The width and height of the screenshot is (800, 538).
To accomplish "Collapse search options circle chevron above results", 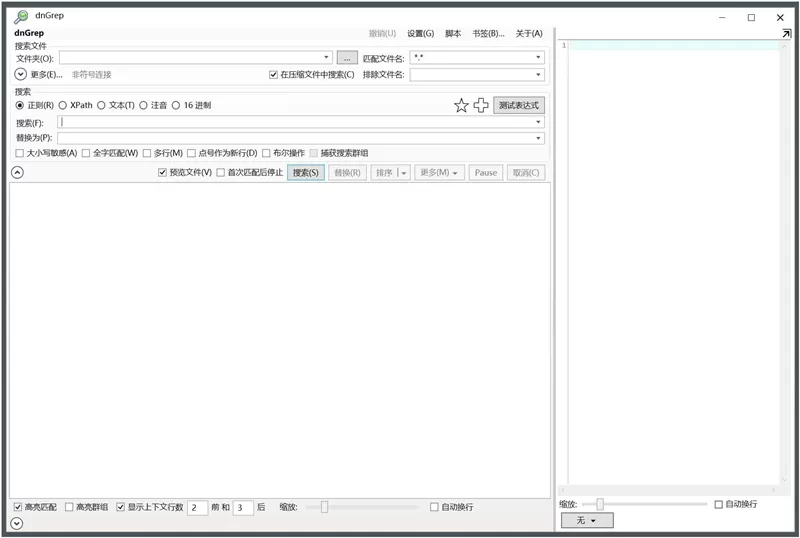I will click(17, 173).
